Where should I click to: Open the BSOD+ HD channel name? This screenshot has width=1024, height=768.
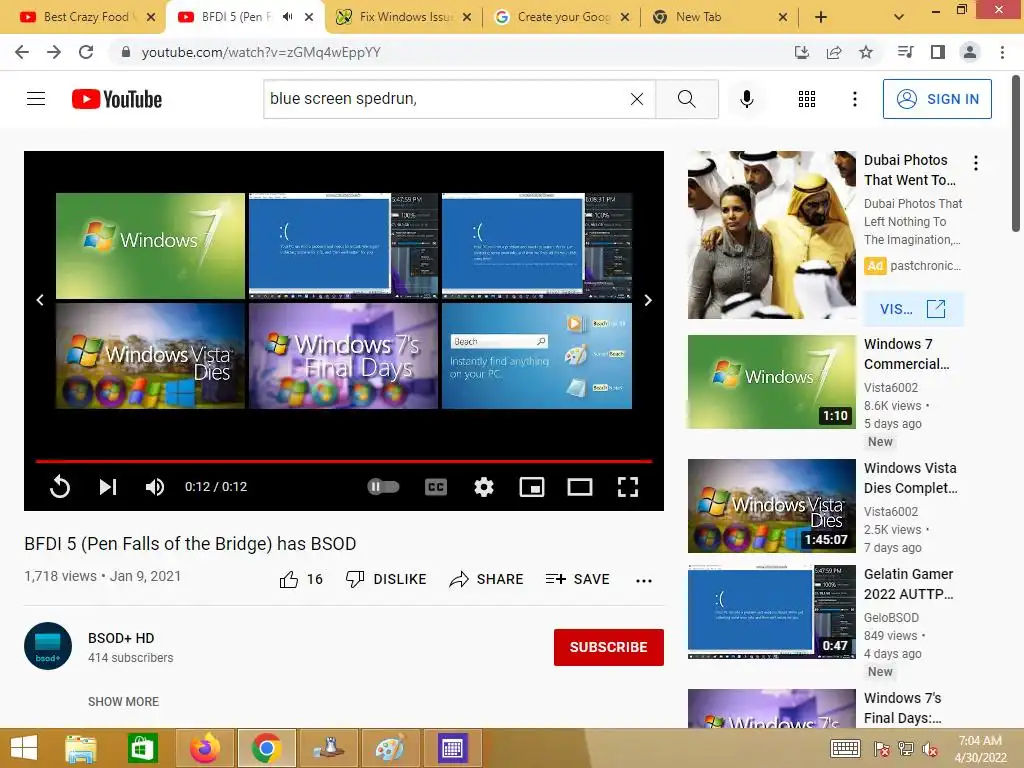(121, 638)
